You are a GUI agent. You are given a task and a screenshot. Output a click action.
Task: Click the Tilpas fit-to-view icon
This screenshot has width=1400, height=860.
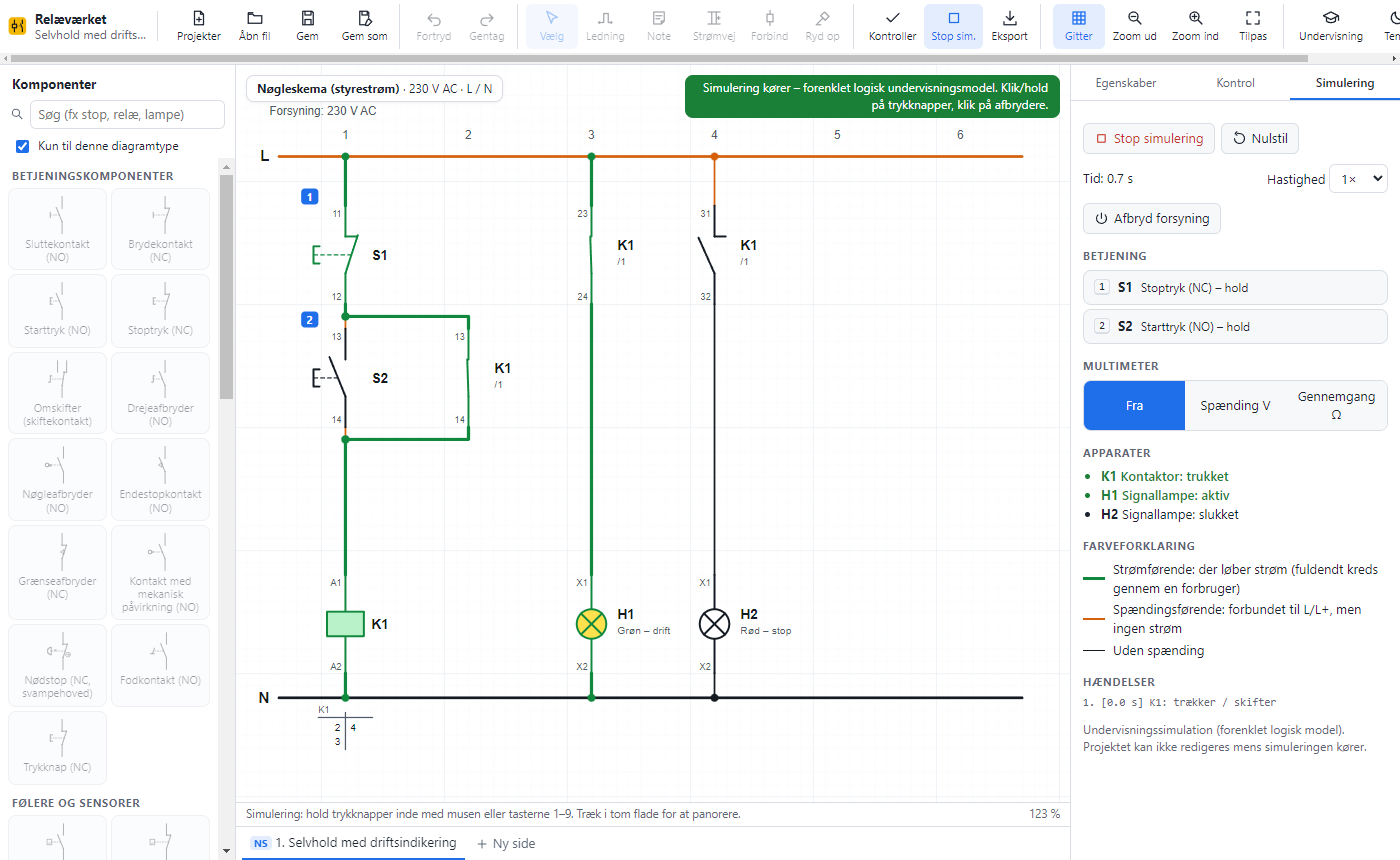1252,18
